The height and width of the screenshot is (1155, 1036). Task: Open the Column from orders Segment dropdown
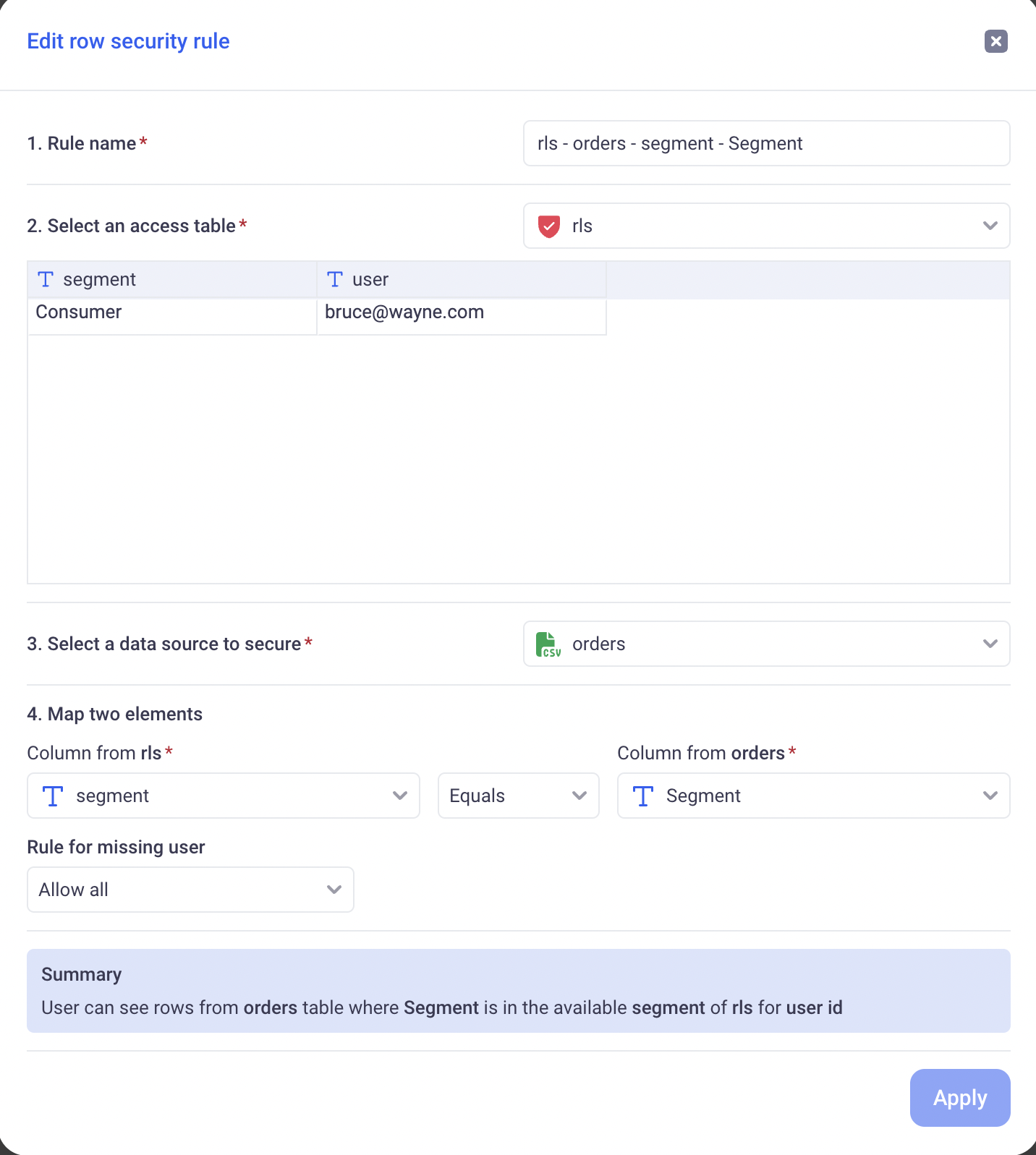click(813, 796)
